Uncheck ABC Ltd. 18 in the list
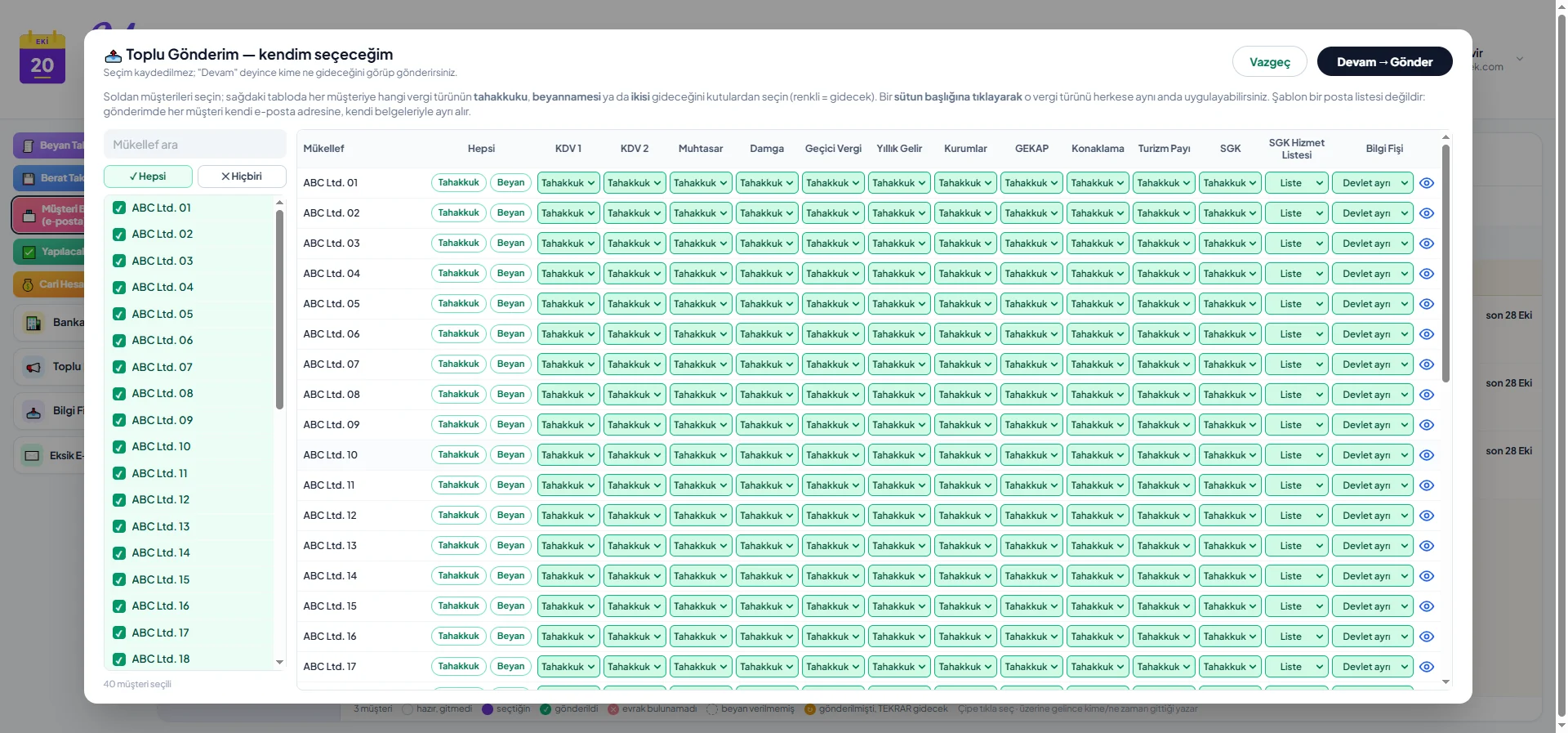 [119, 659]
